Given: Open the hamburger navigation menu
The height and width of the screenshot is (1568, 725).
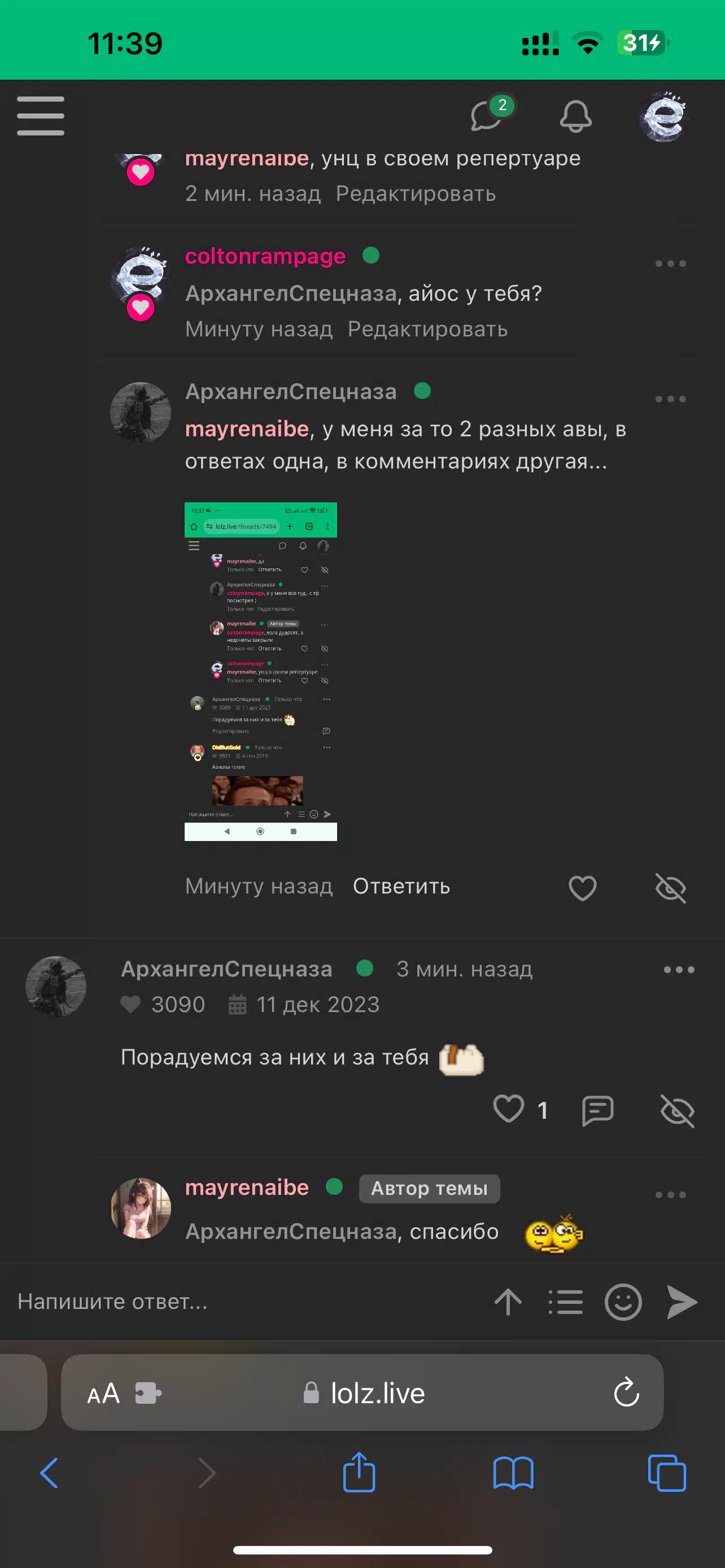Looking at the screenshot, I should point(40,116).
